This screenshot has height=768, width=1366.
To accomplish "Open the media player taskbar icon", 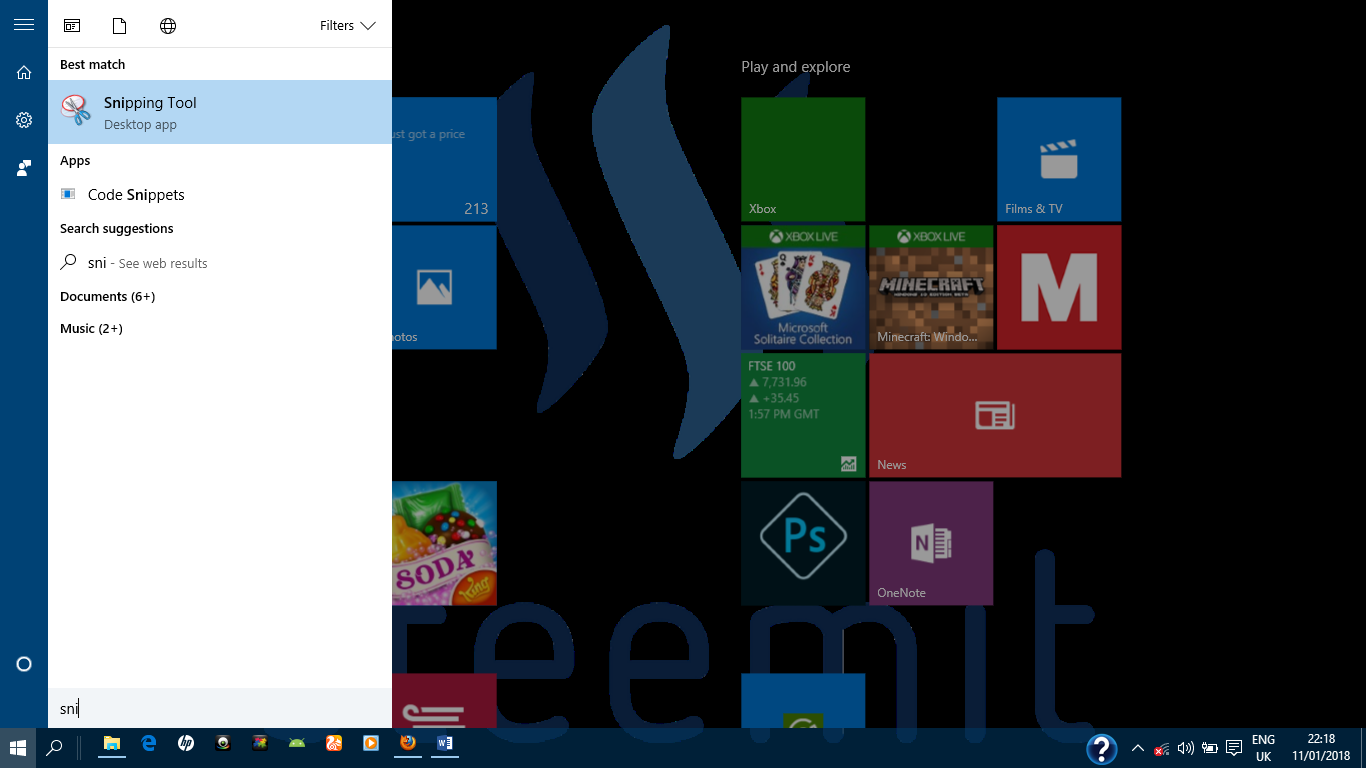I will tap(371, 744).
